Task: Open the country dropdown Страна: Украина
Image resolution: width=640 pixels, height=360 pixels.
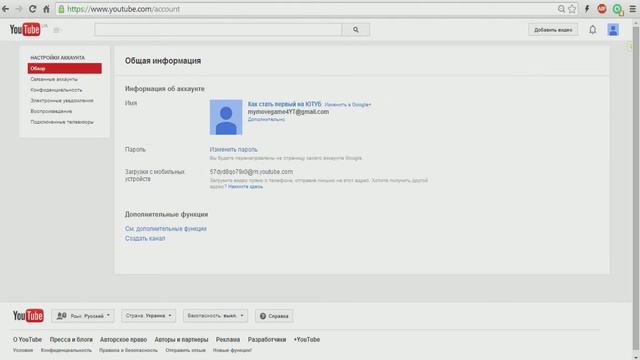Action: tap(149, 316)
